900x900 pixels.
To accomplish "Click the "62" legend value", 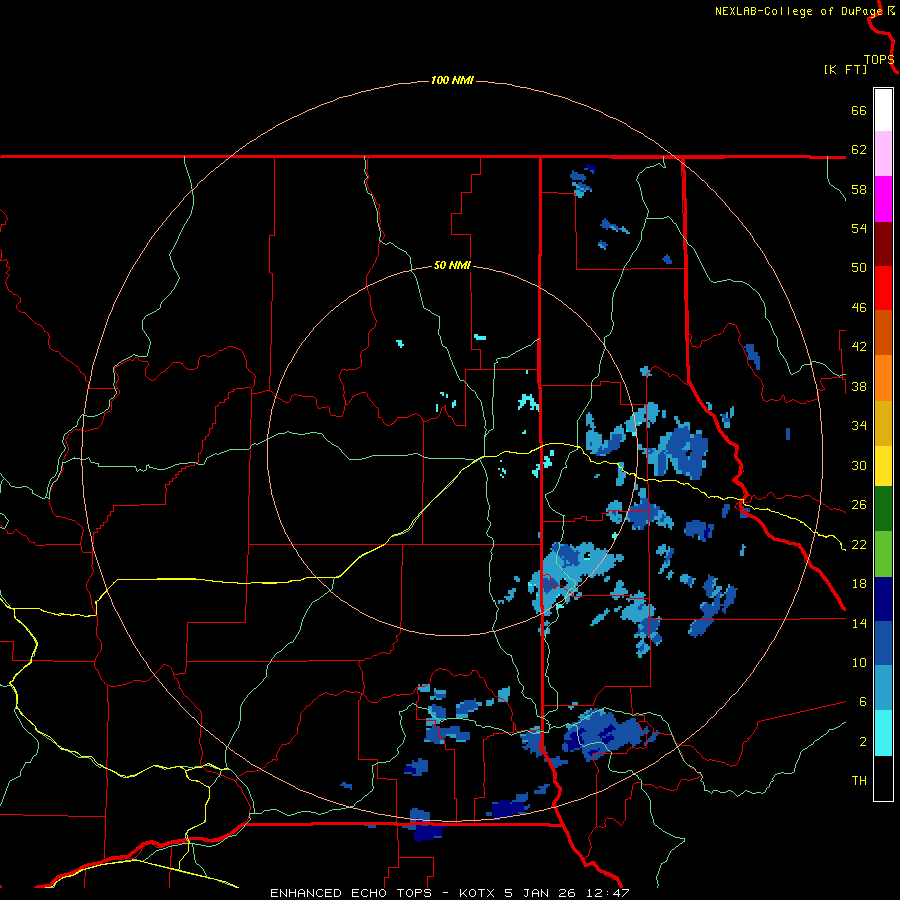I will tap(859, 150).
